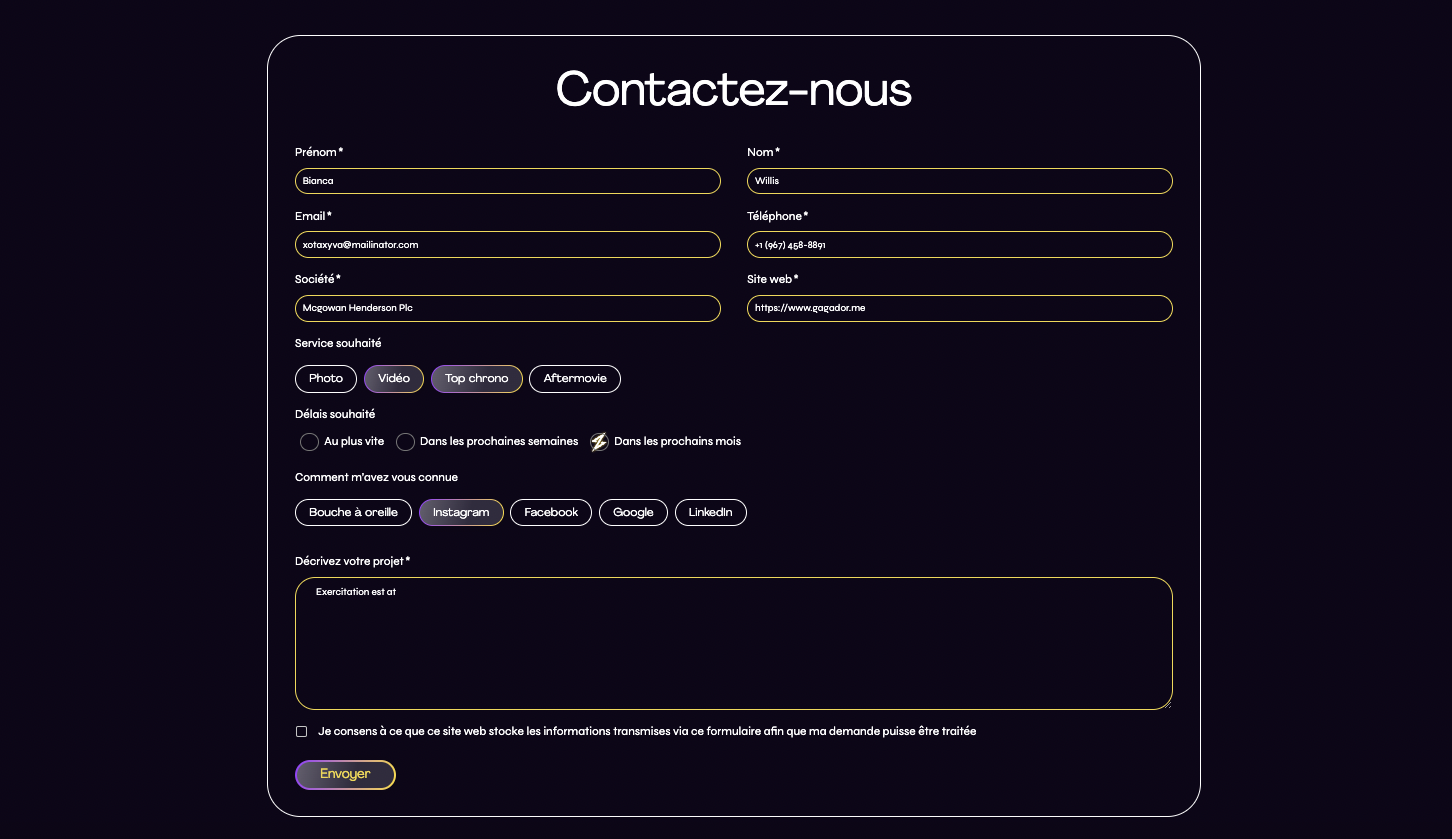
Task: Select the LinkedIn referral chip
Action: (x=711, y=512)
